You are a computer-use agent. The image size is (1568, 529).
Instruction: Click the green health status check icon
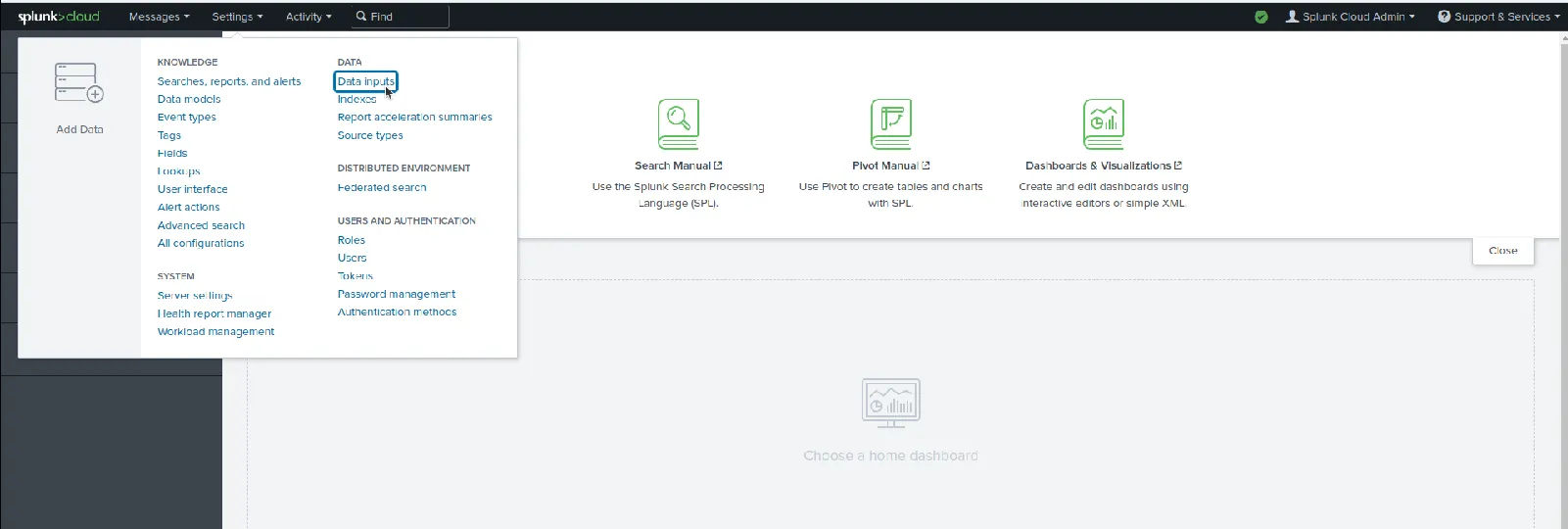(x=1261, y=17)
